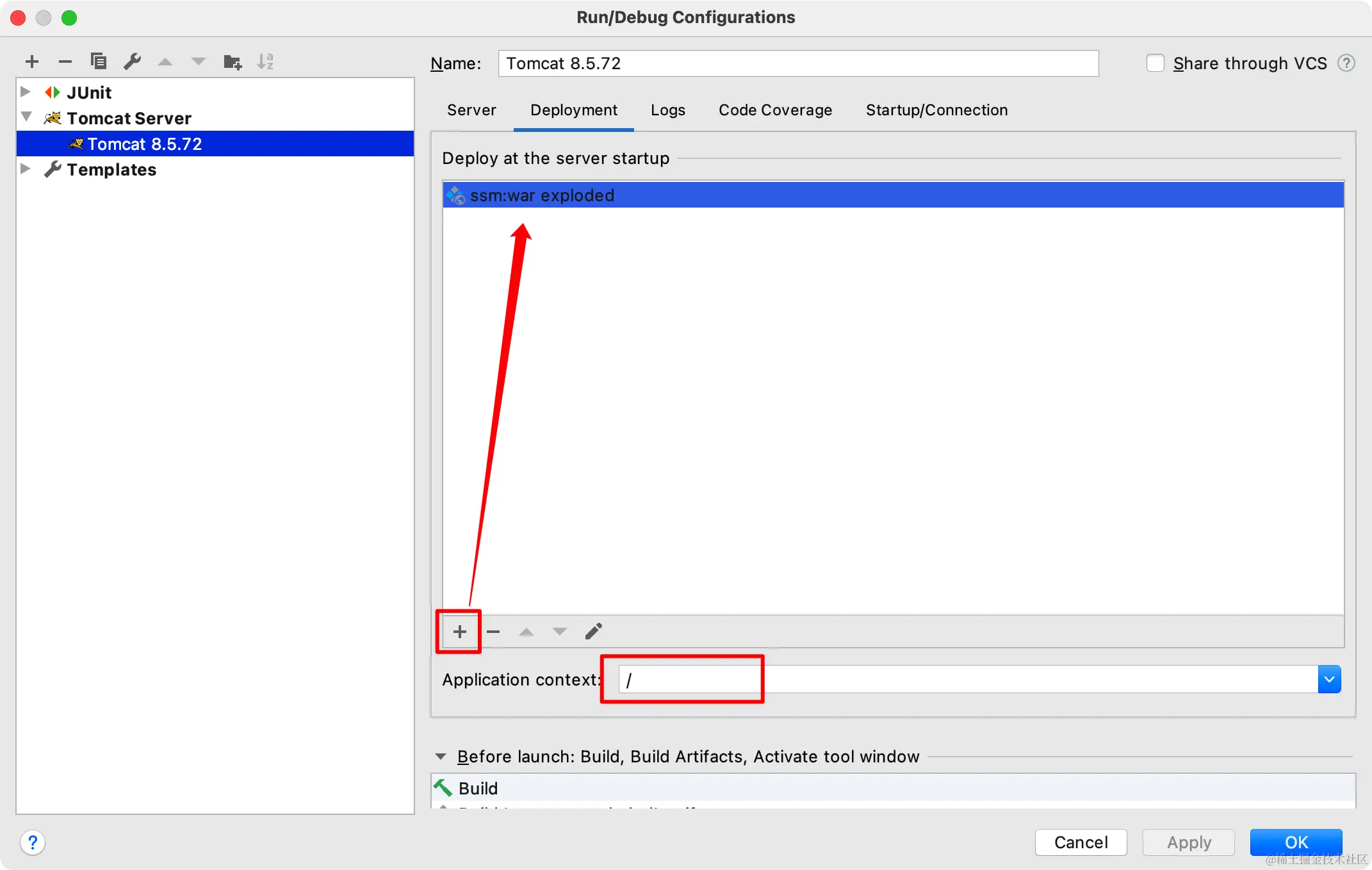
Task: Open the Application context dropdown
Action: tap(1329, 679)
